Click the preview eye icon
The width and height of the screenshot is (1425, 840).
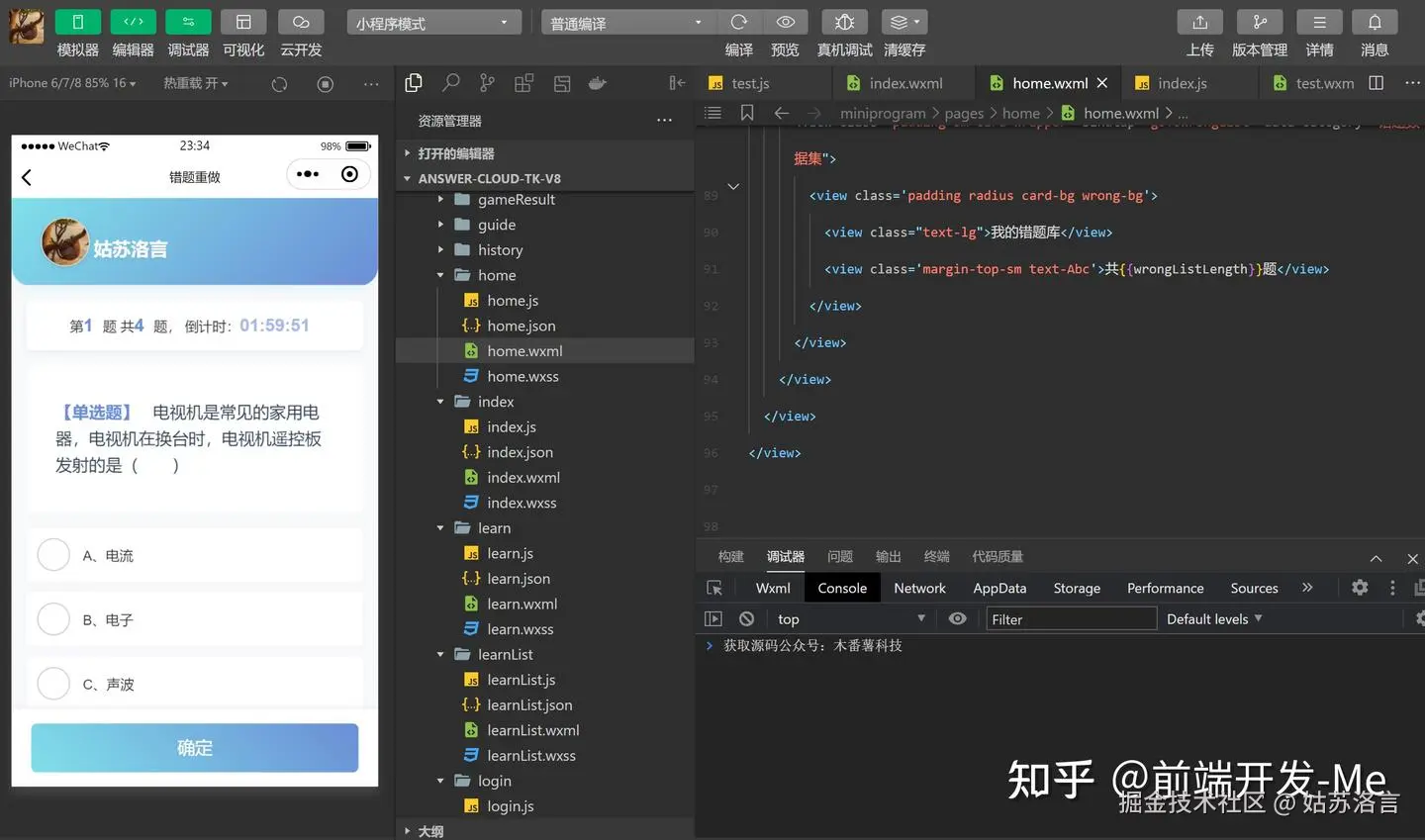coord(786,22)
